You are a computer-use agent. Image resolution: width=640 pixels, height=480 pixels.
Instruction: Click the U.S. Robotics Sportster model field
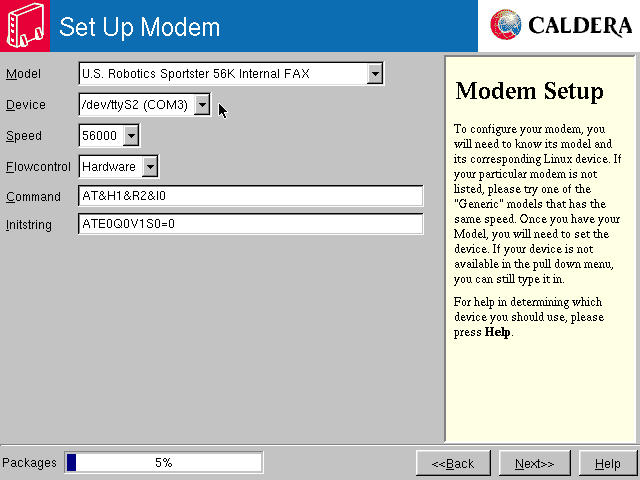point(222,73)
